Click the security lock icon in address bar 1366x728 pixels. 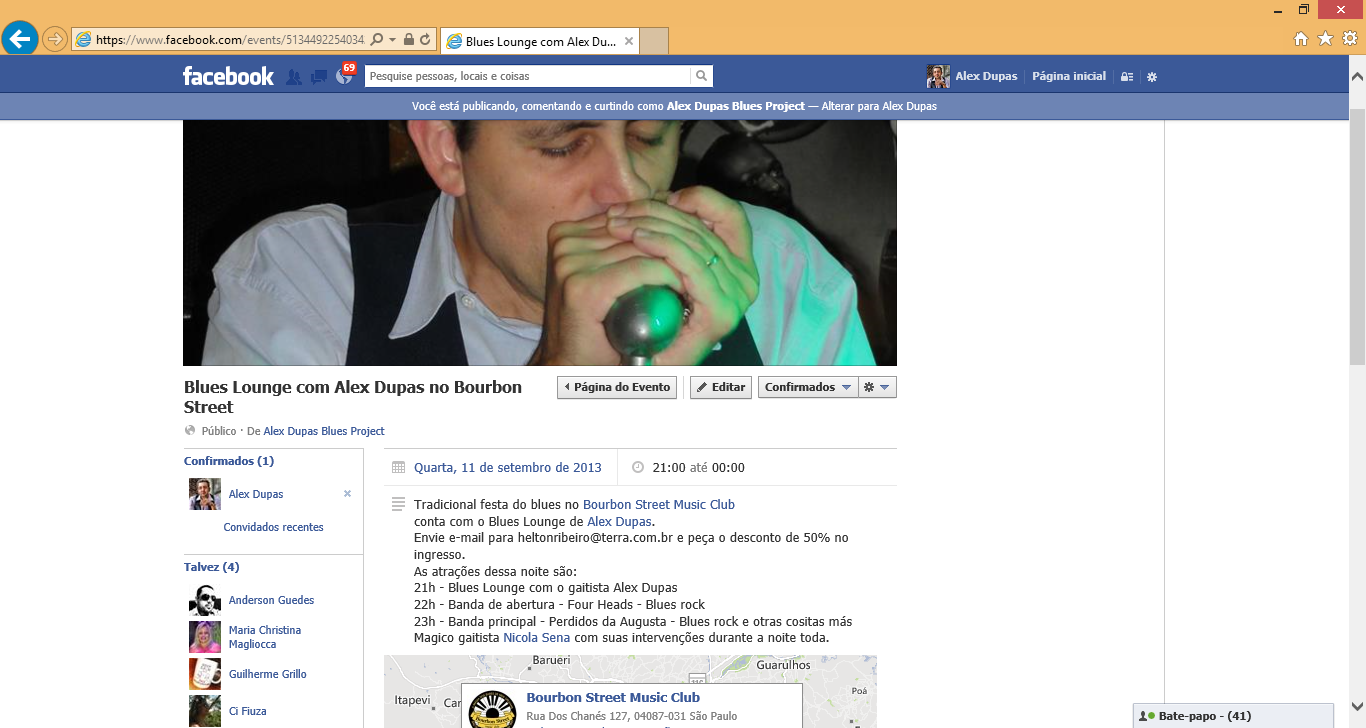click(x=409, y=40)
